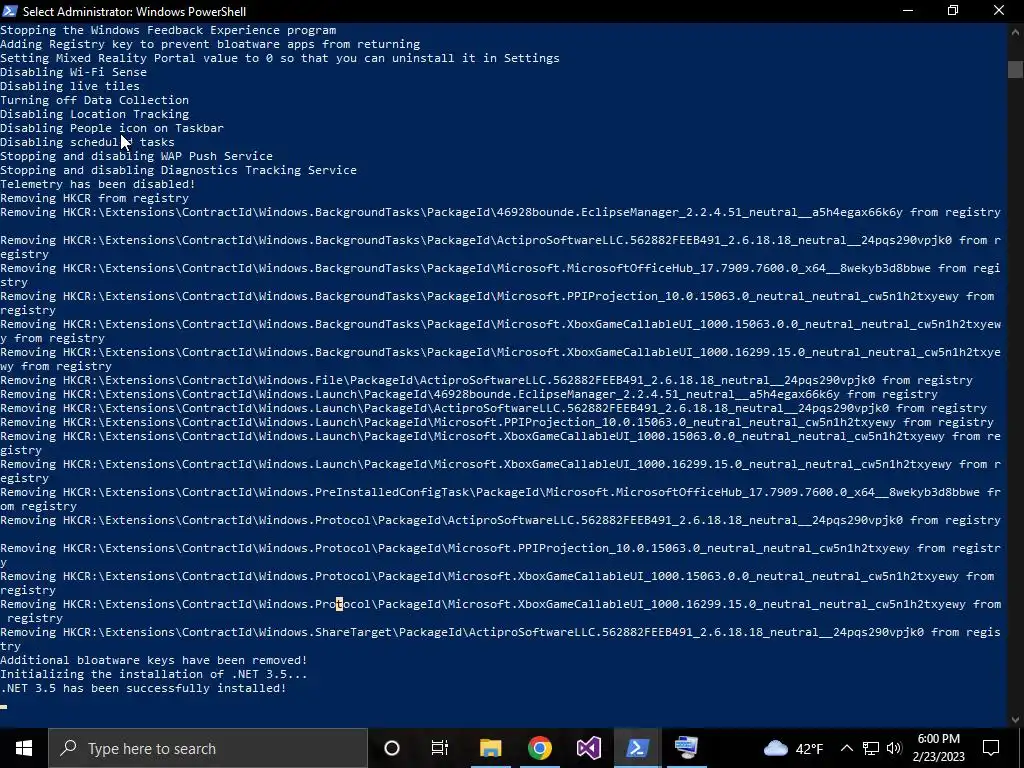
Task: Click the taskbar search box
Action: pos(208,748)
